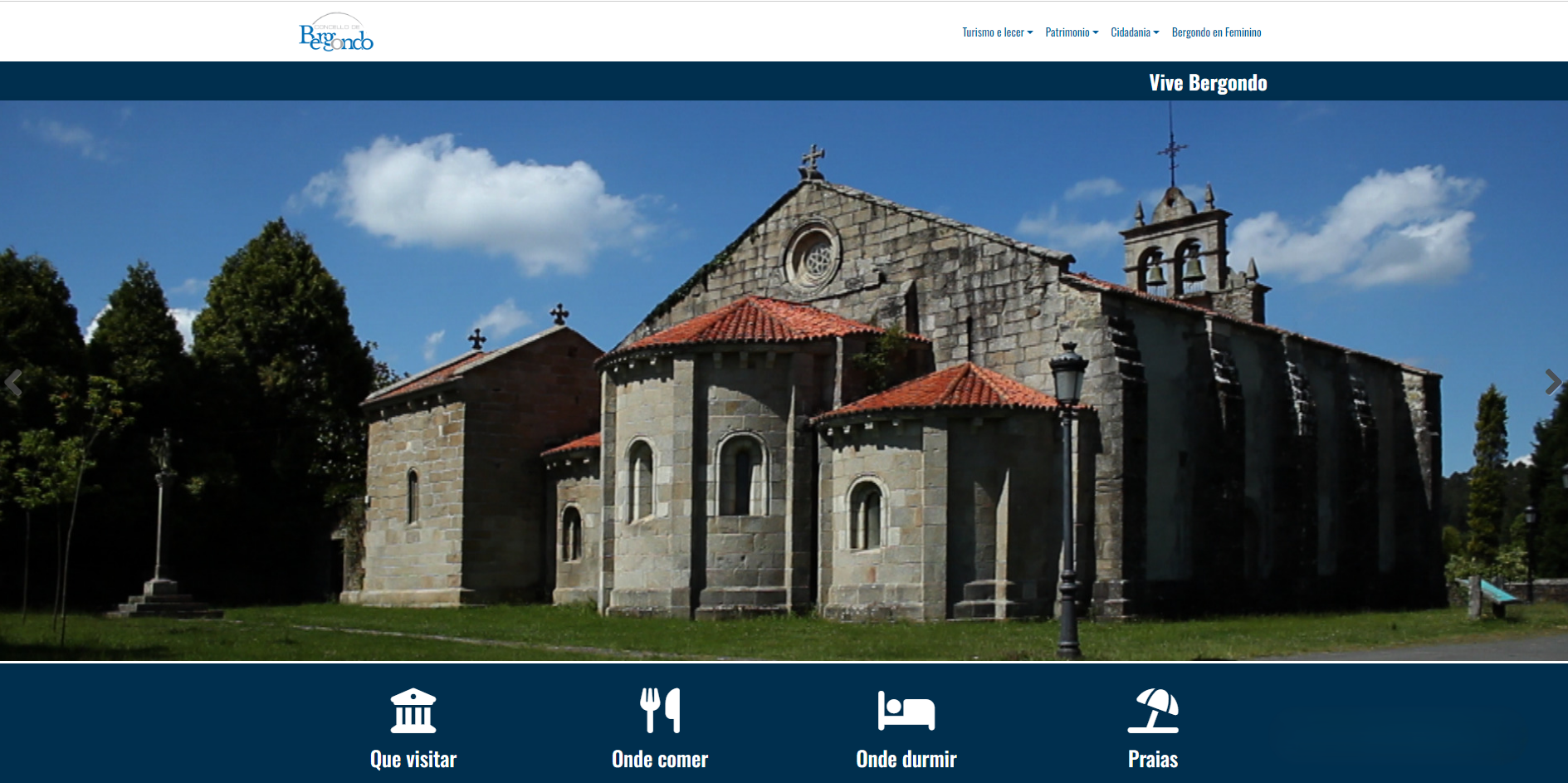
Task: Open the Praias text link
Action: [1153, 759]
